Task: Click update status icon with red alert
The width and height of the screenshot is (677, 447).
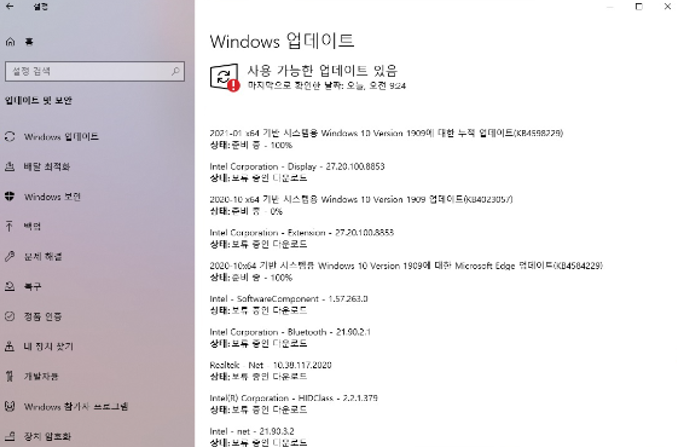Action: (224, 78)
